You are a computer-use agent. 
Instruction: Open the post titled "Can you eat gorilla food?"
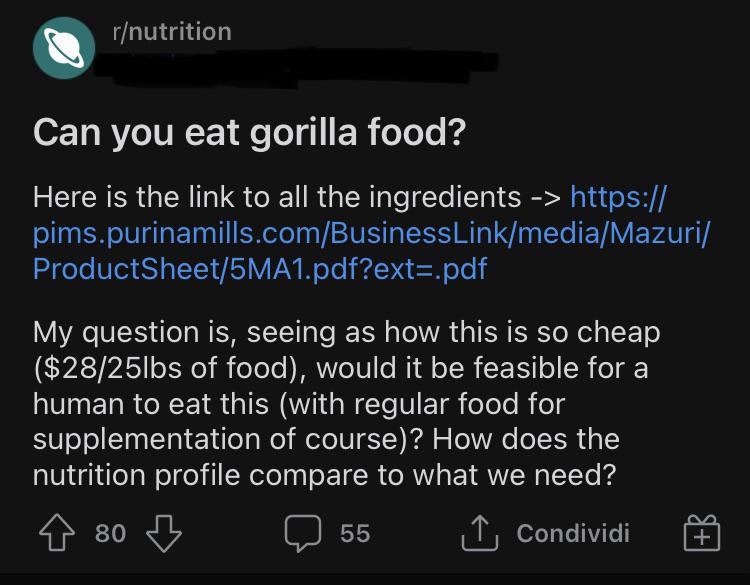pos(249,133)
